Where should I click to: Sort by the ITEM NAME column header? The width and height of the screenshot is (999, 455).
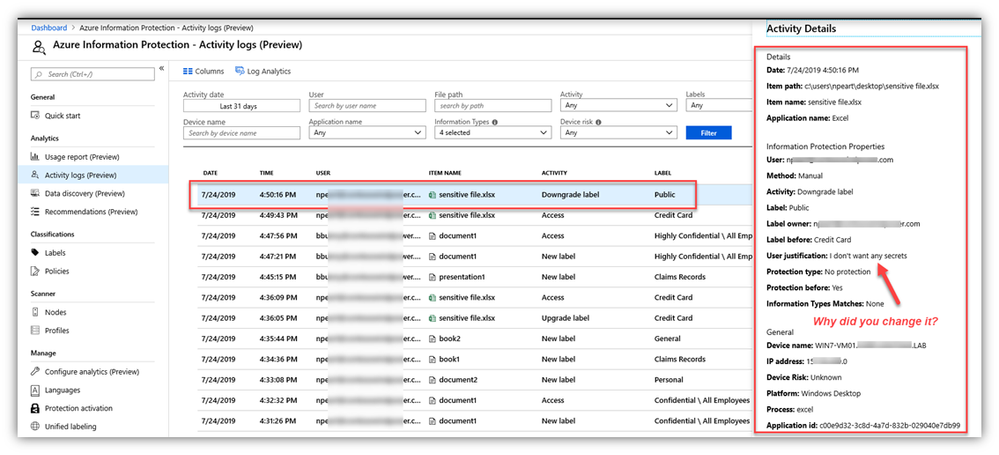coord(445,173)
